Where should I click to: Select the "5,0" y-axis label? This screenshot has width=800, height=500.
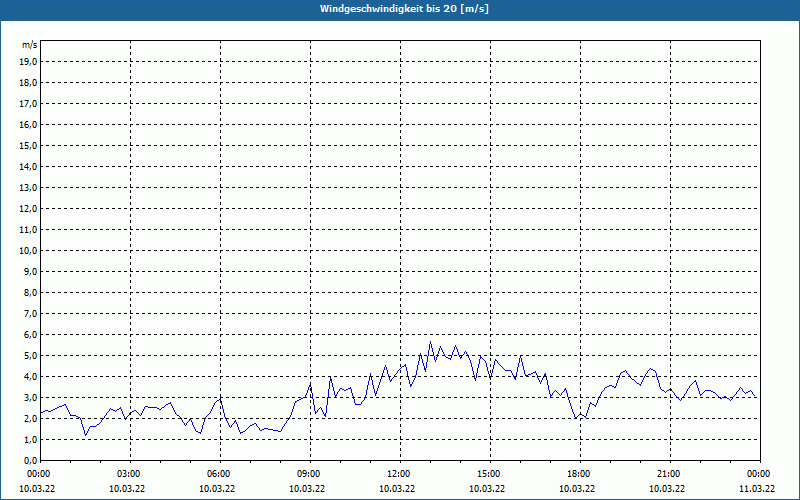click(31, 355)
